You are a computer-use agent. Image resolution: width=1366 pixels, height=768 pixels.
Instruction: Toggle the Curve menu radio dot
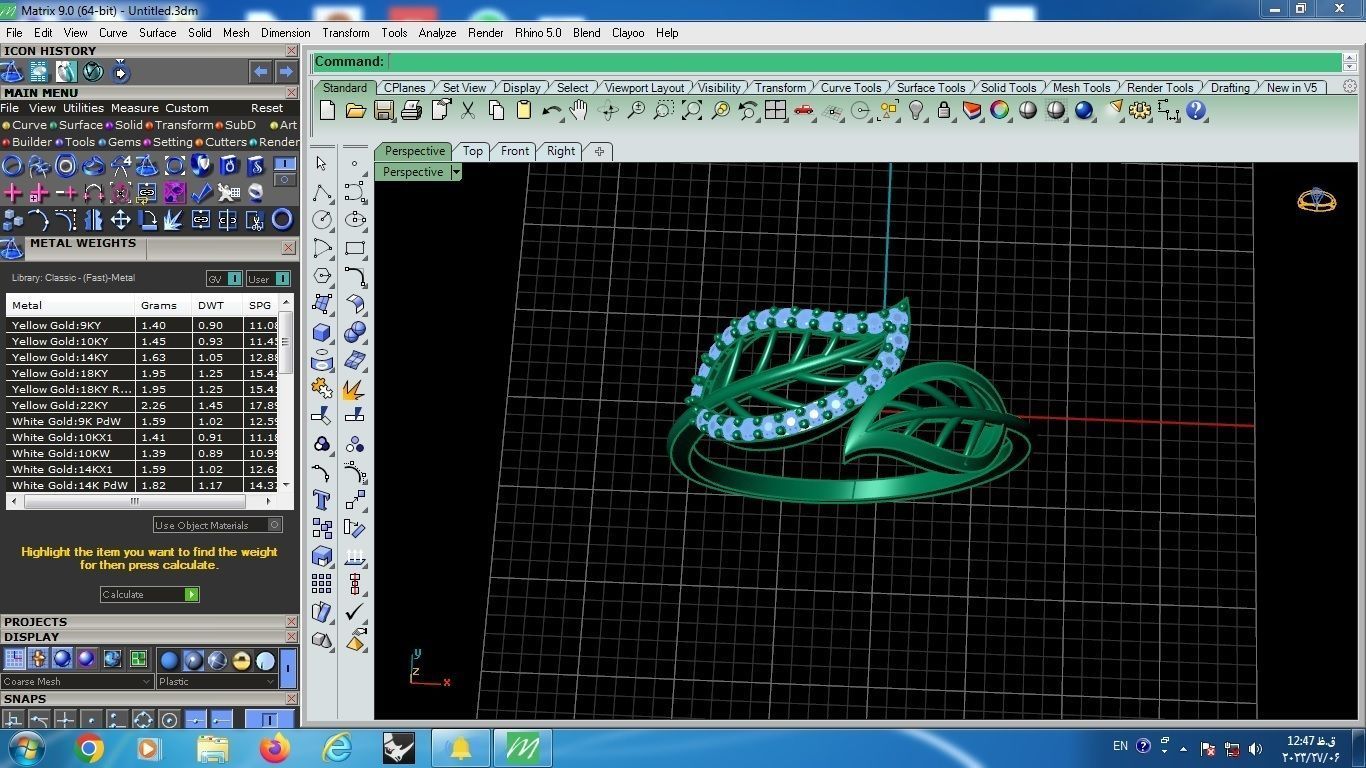pyautogui.click(x=6, y=126)
